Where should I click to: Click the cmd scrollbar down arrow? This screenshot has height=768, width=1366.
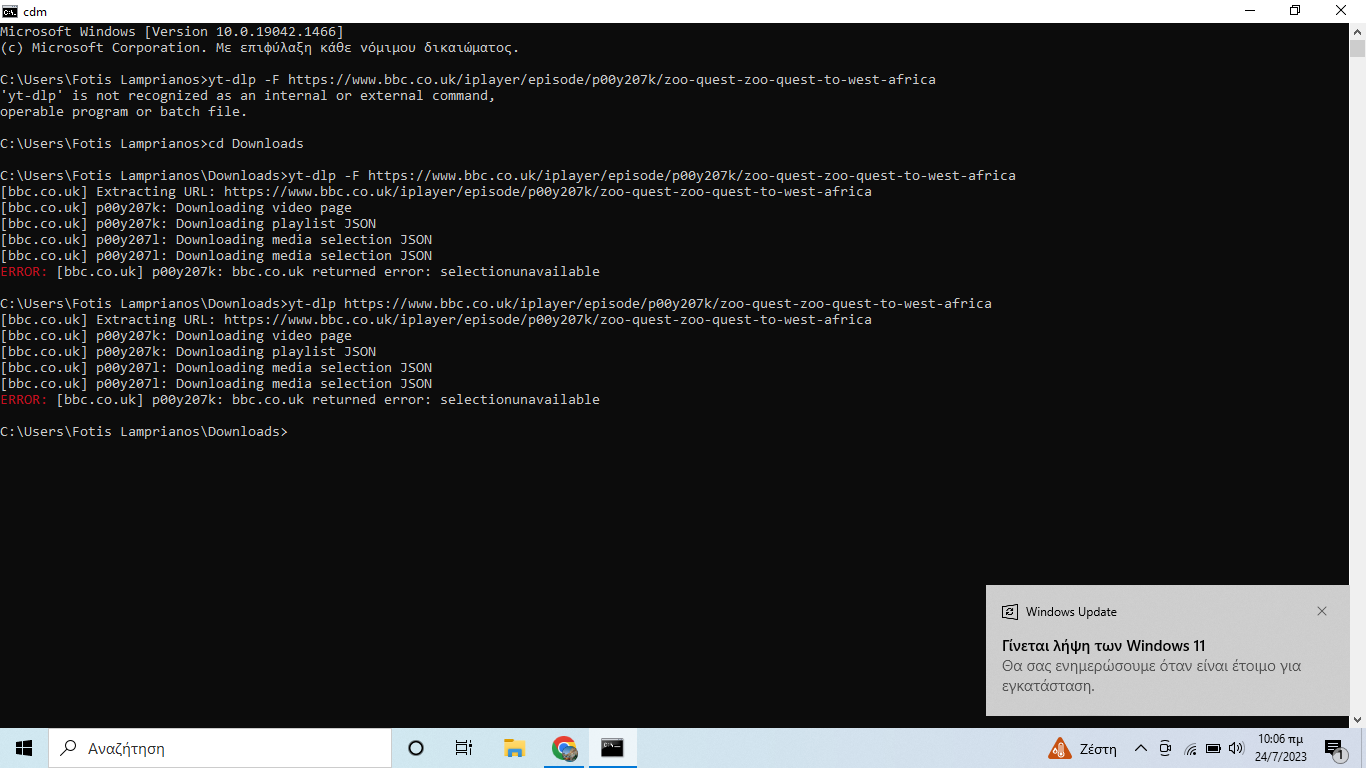(x=1357, y=719)
